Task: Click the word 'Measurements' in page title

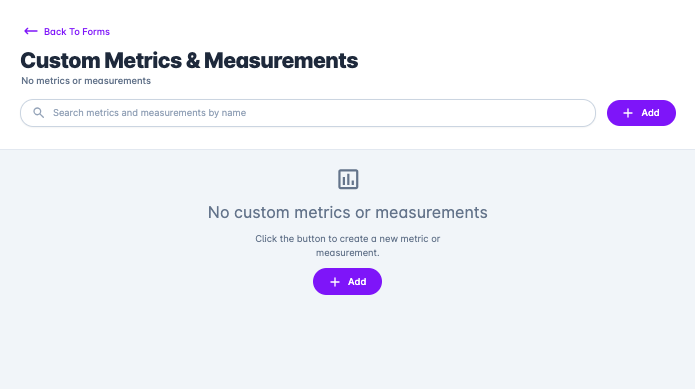Action: (281, 60)
